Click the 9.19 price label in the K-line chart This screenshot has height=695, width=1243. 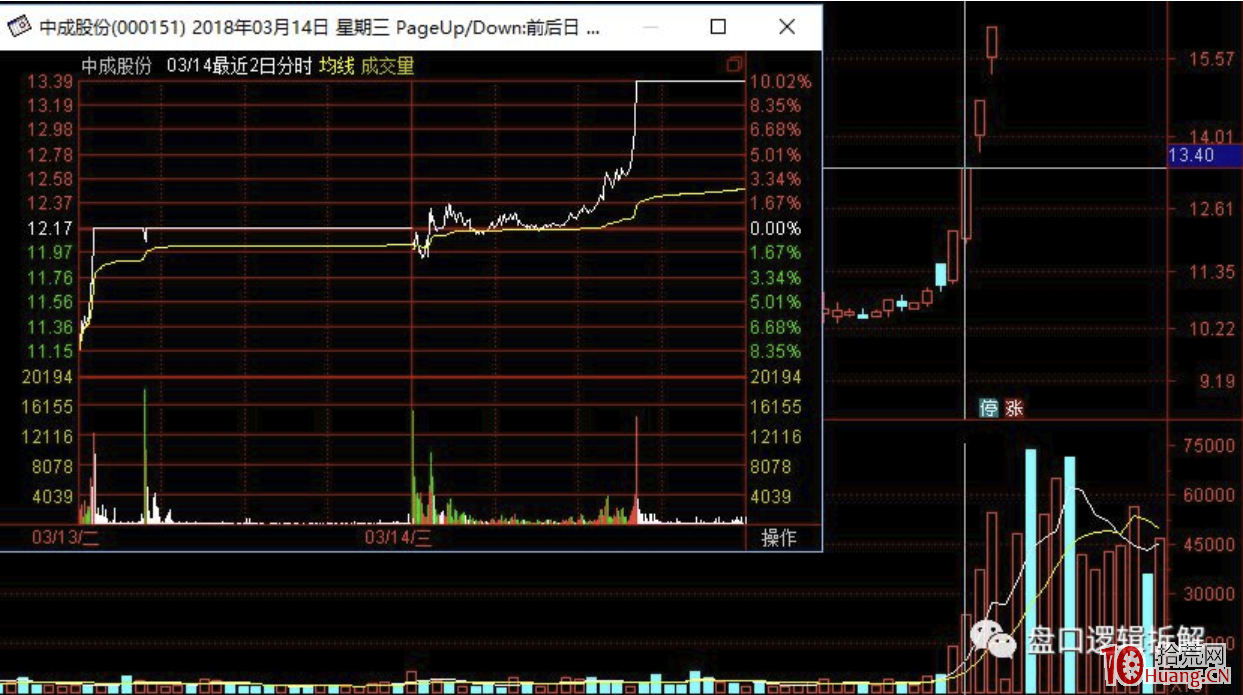tap(1215, 381)
